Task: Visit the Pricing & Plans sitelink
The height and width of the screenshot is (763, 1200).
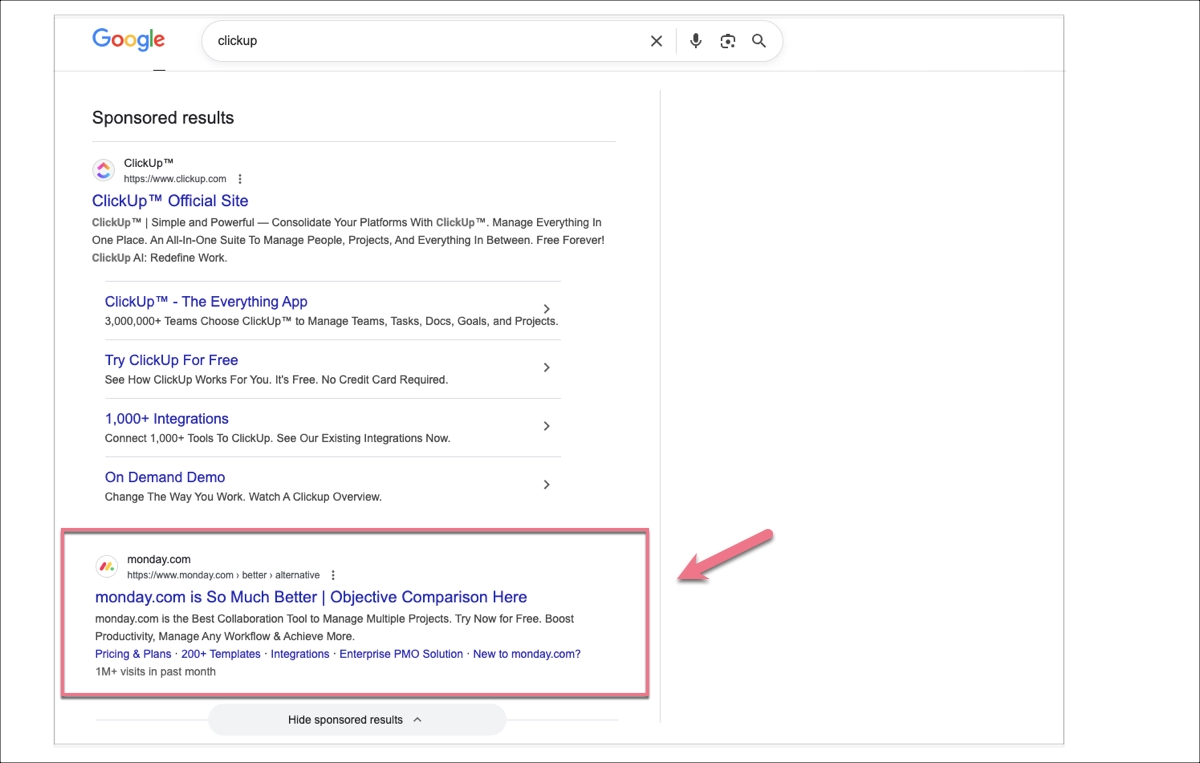Action: pos(133,654)
